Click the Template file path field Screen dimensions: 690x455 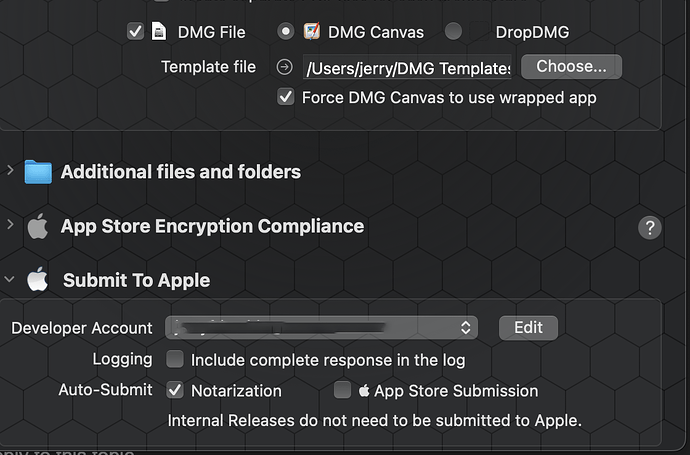tap(407, 68)
